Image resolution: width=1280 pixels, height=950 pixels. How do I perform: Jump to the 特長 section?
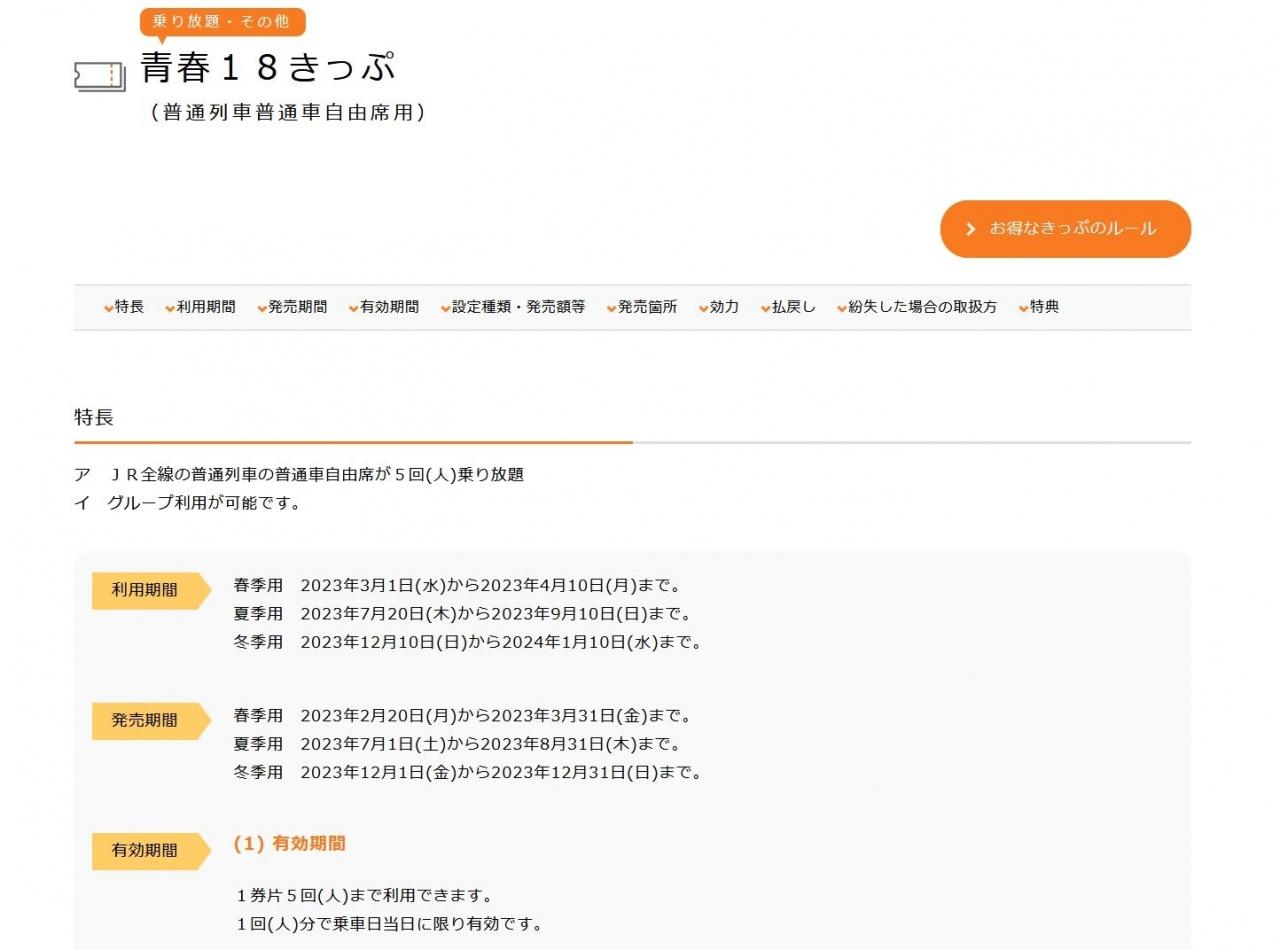[124, 307]
